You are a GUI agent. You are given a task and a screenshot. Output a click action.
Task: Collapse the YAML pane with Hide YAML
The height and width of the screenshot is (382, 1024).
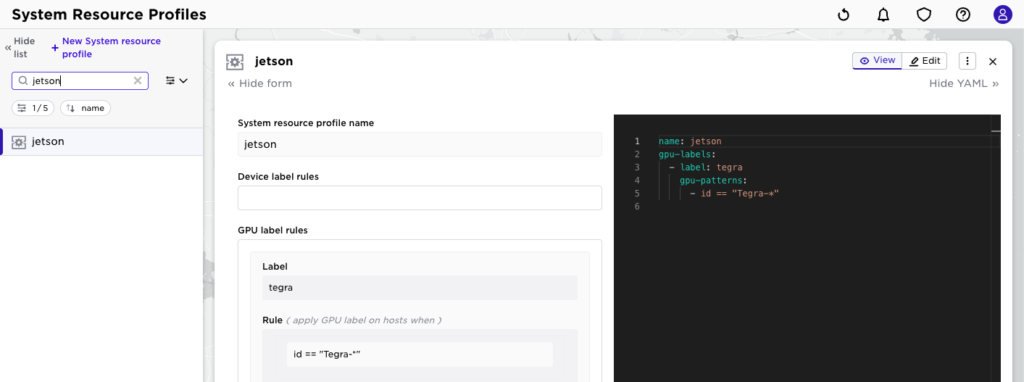coord(964,84)
